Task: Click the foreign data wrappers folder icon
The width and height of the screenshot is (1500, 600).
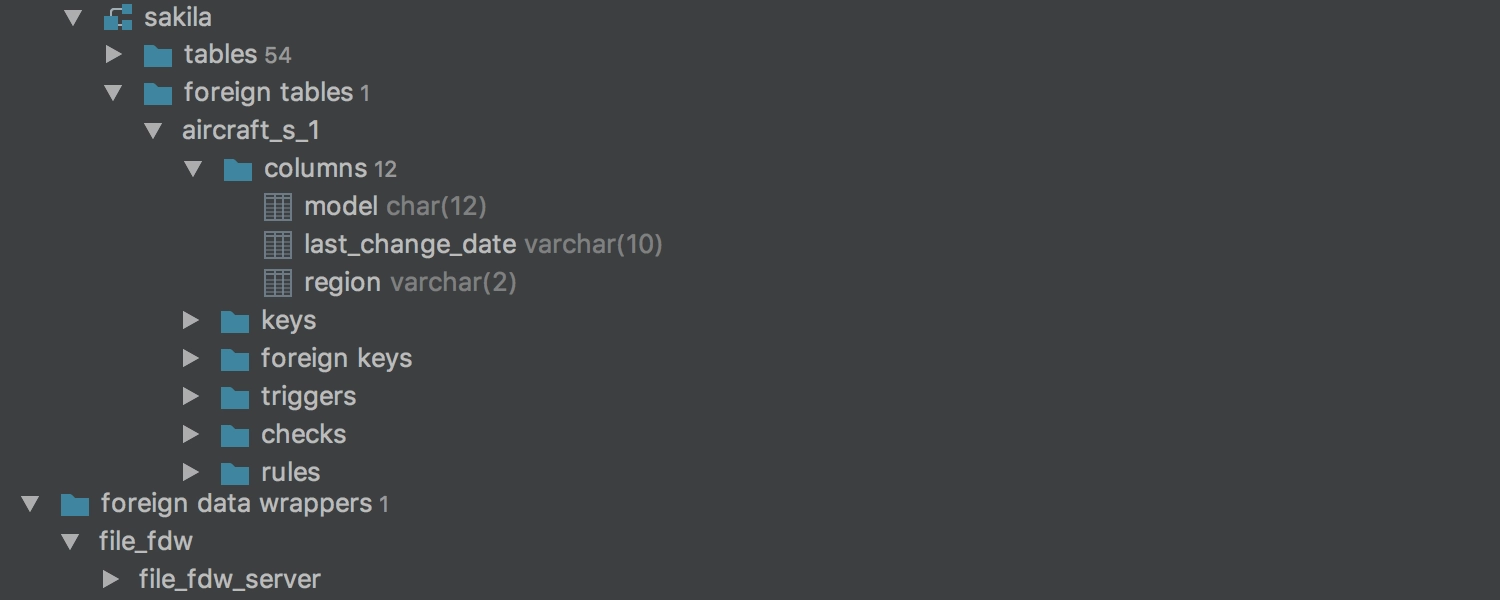Action: coord(75,504)
